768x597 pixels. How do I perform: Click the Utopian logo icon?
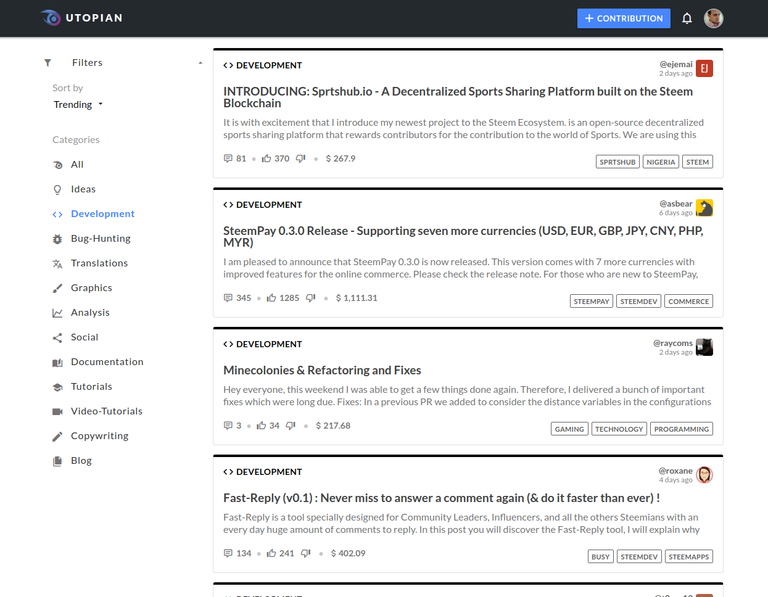tap(50, 18)
